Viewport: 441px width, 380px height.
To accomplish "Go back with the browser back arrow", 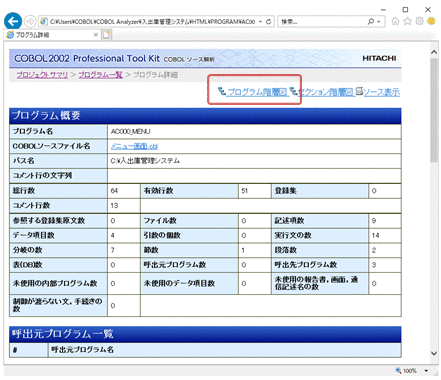I will click(13, 21).
